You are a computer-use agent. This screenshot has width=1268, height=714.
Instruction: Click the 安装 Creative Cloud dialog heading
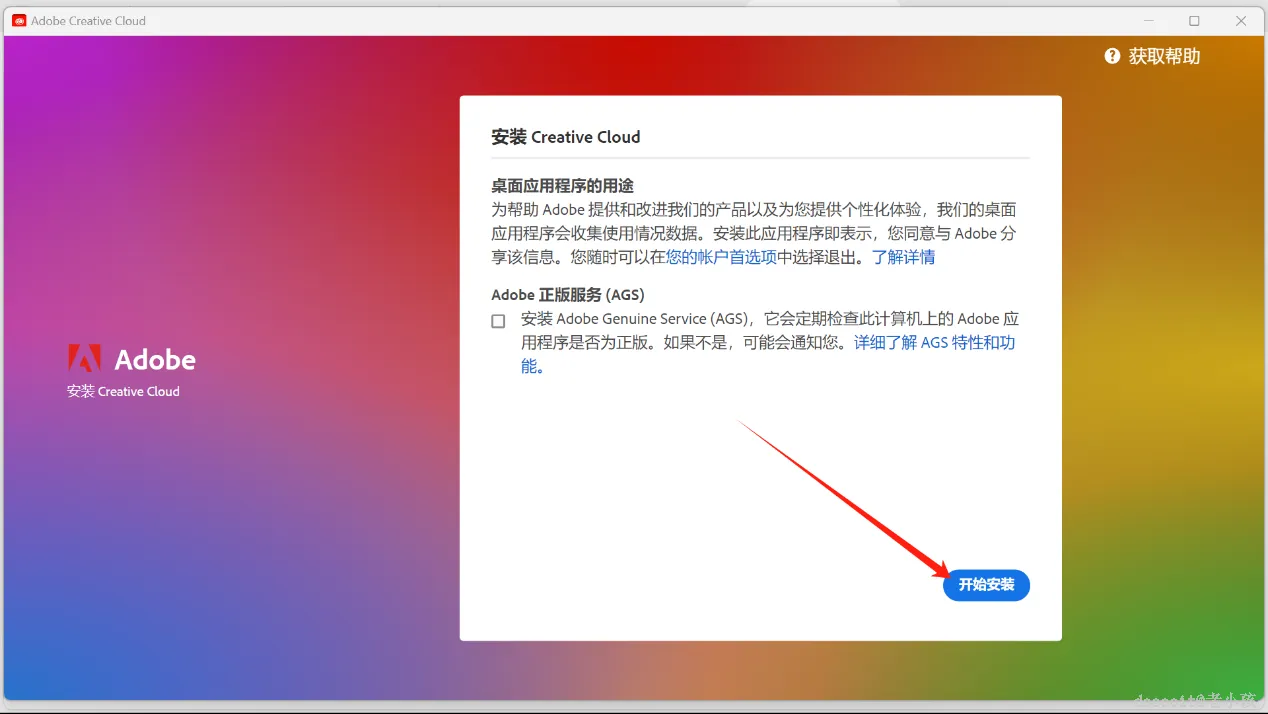tap(566, 137)
